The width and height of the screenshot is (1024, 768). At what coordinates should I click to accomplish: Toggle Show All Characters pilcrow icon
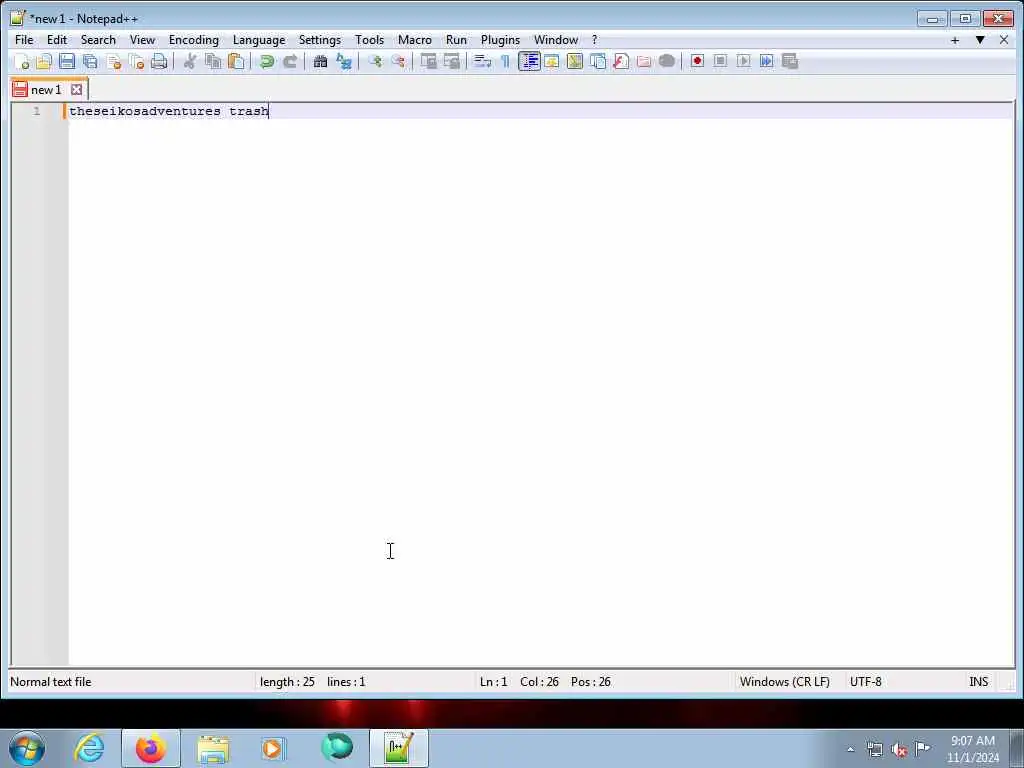505,61
